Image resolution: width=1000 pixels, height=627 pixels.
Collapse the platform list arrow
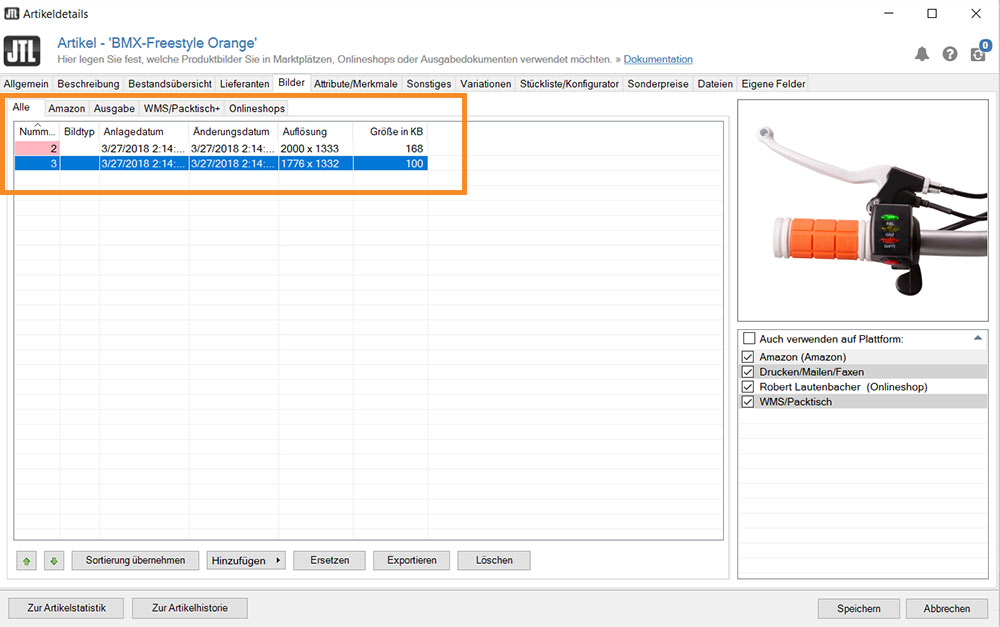coord(978,339)
